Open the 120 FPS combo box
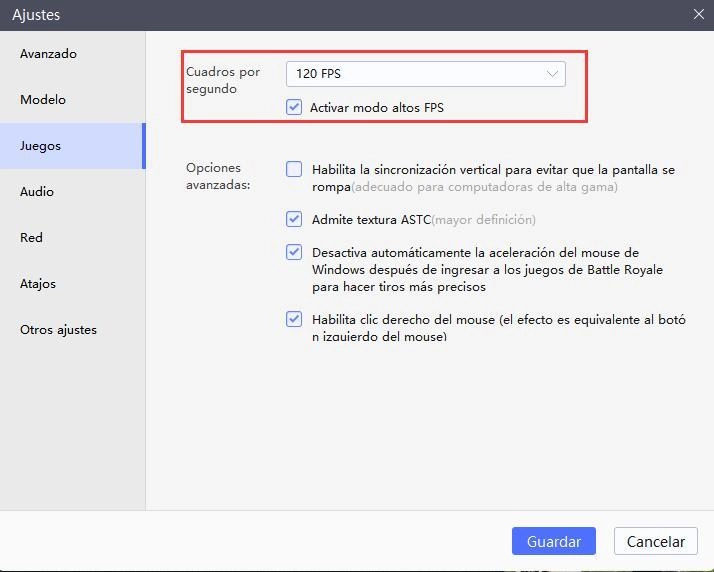The width and height of the screenshot is (714, 572). click(x=424, y=74)
